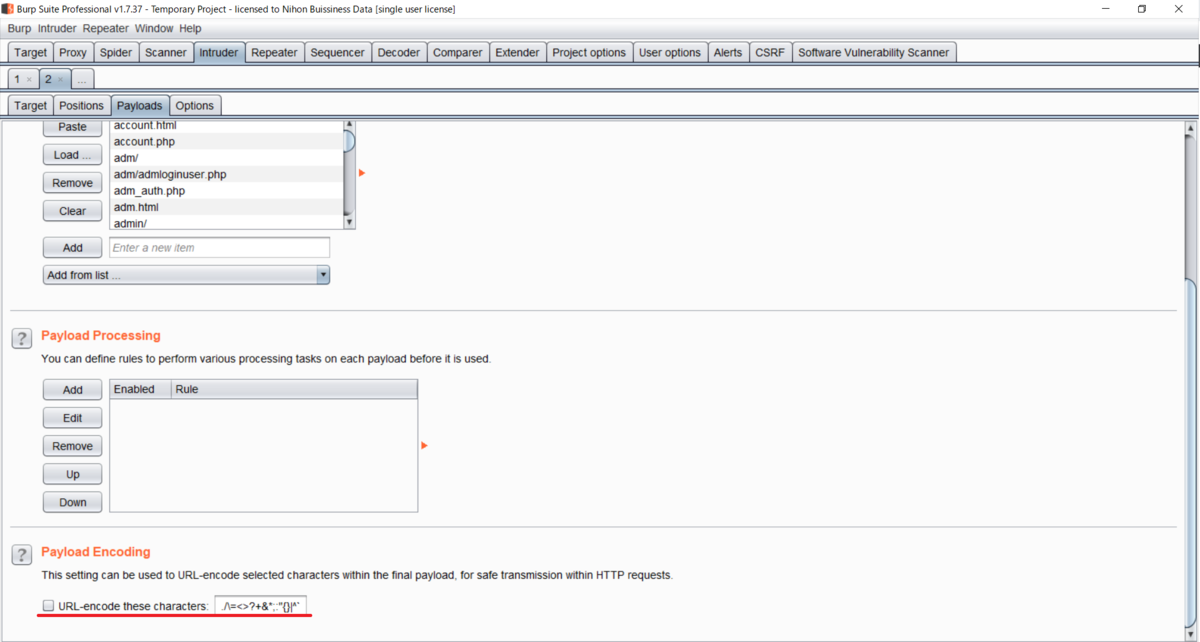Select Intruder attack tab 2
1200x642 pixels.
pos(48,79)
